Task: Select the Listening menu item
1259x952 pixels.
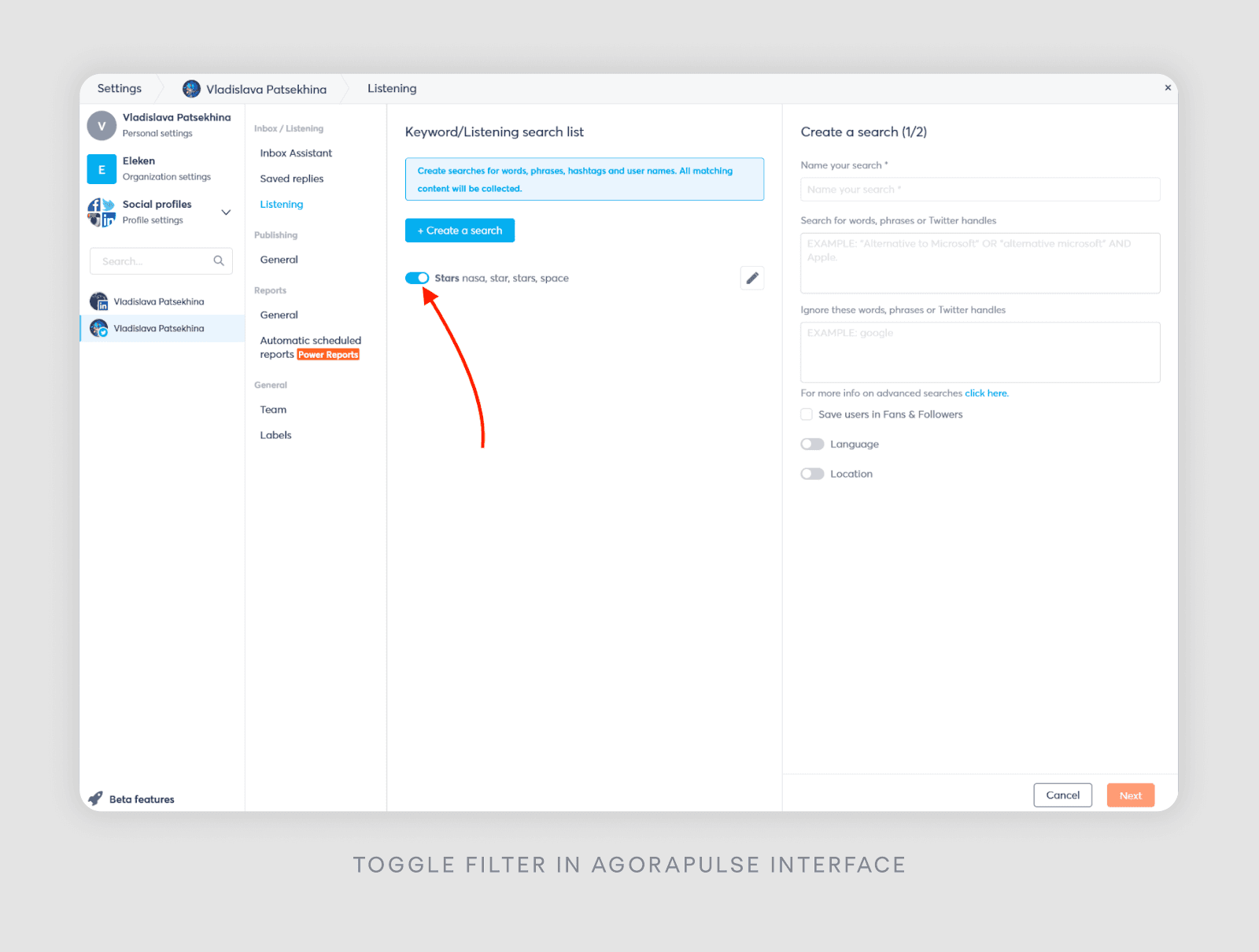Action: tap(282, 205)
